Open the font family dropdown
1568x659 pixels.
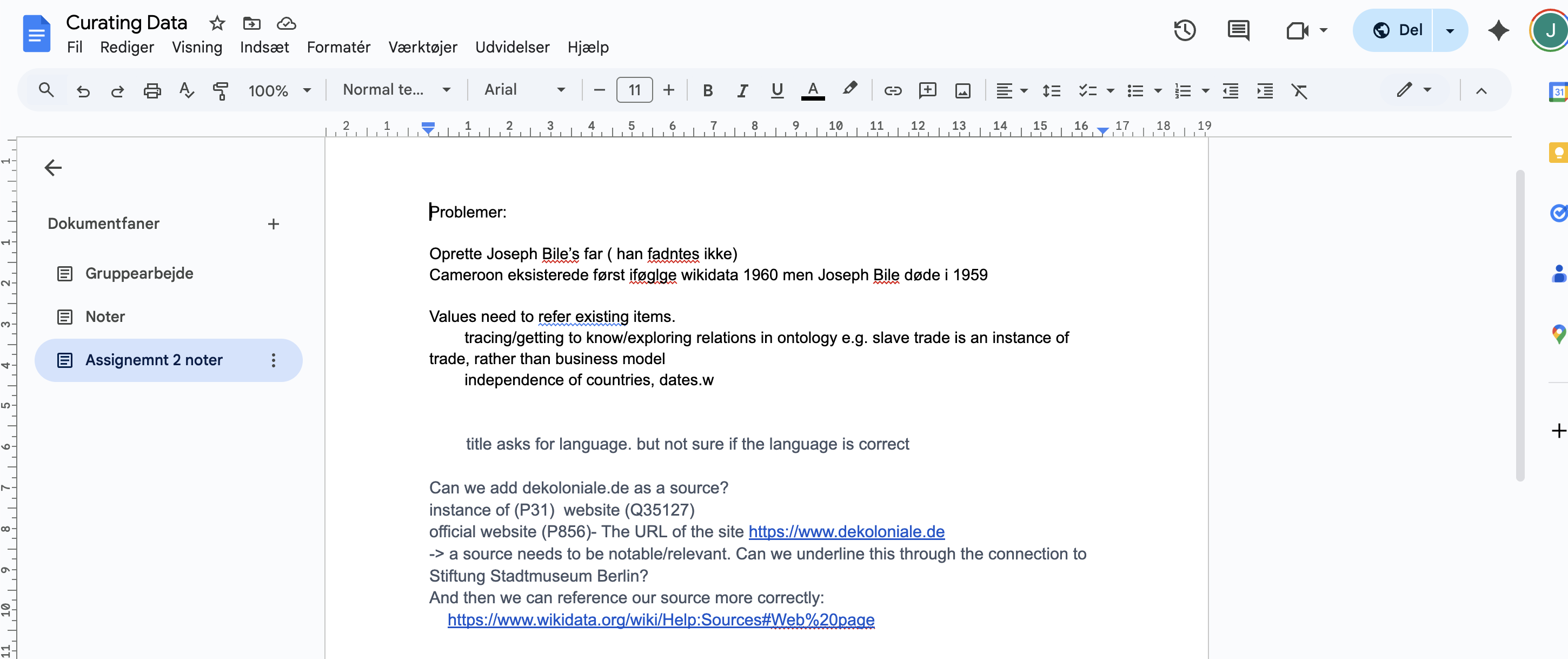click(524, 89)
